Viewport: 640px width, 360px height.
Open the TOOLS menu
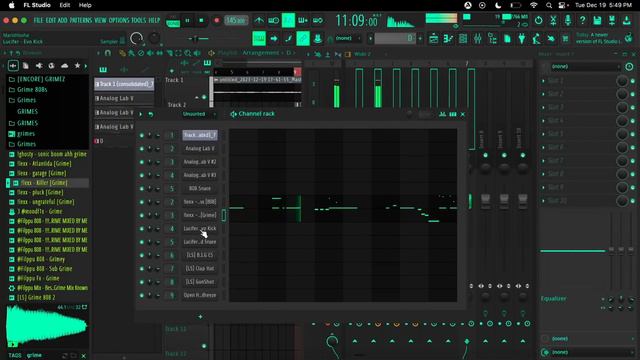tap(138, 20)
